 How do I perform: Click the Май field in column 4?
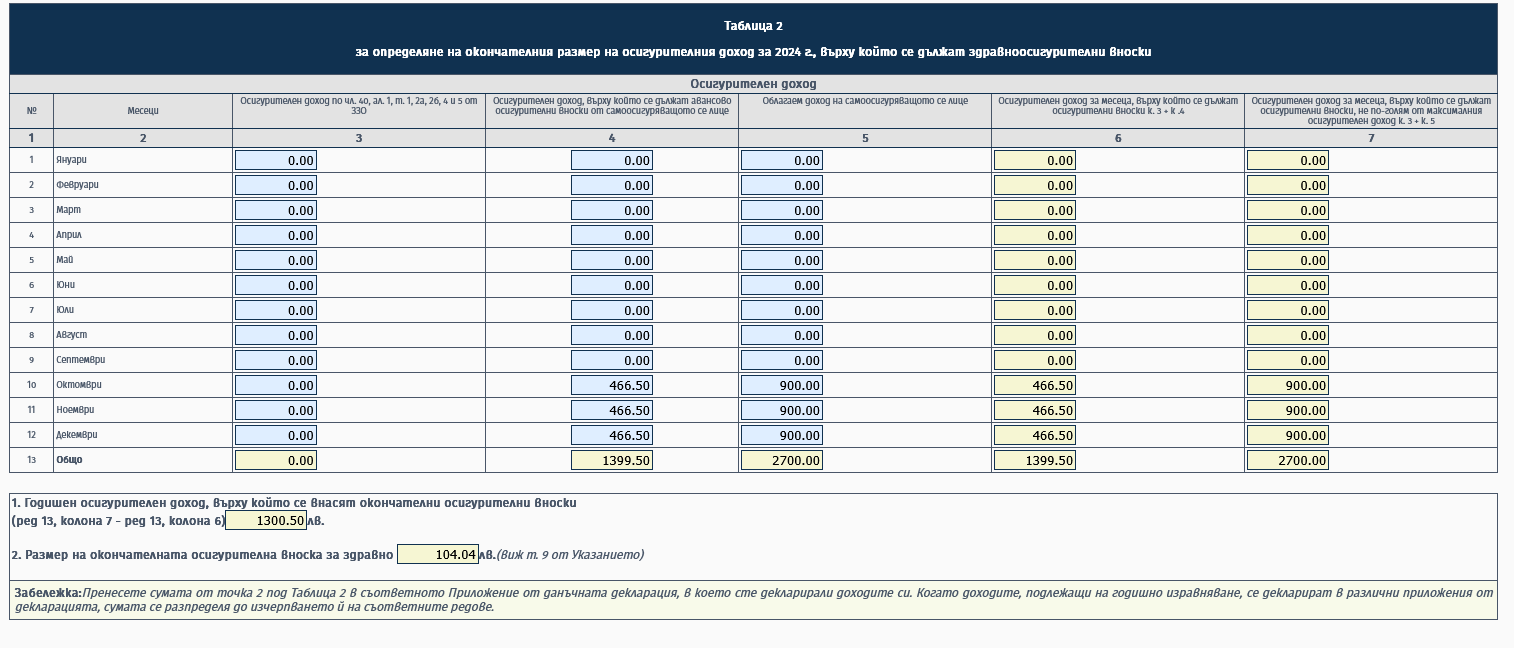click(x=611, y=260)
